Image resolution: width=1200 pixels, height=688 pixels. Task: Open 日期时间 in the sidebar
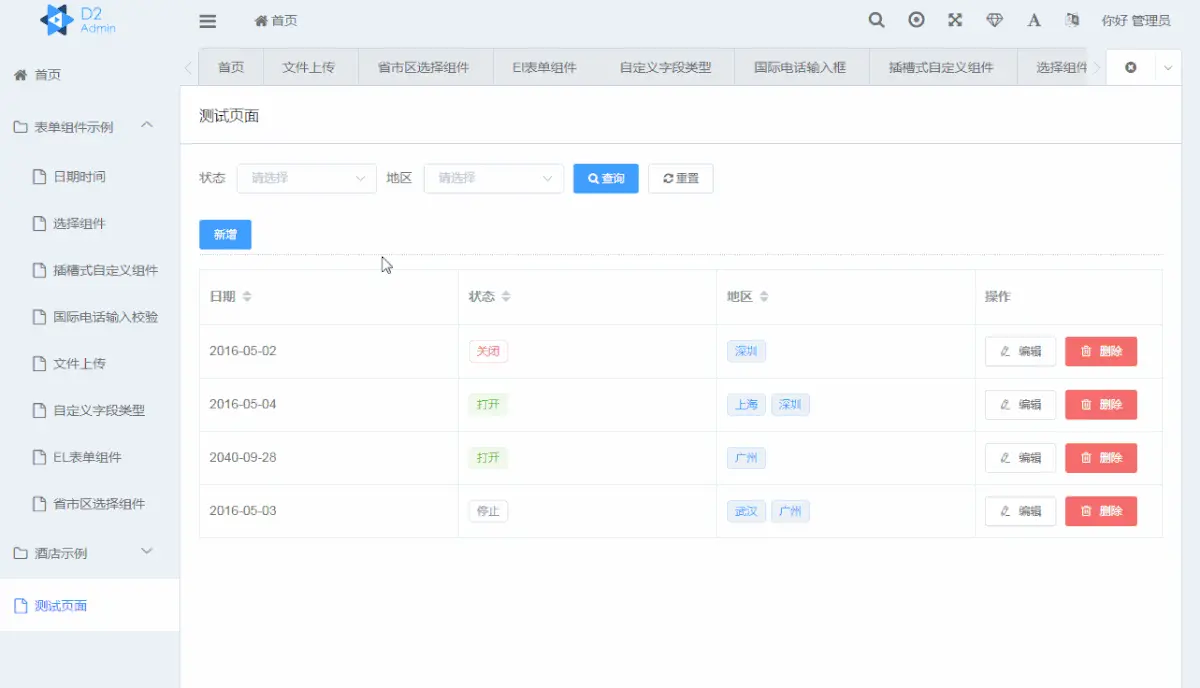[x=79, y=177]
